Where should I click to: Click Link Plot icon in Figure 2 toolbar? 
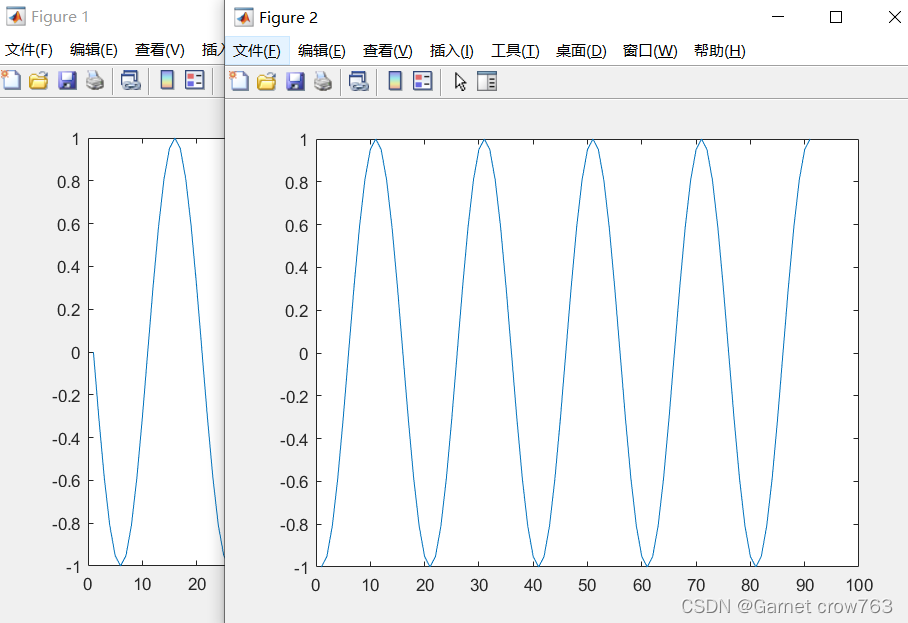(x=359, y=81)
